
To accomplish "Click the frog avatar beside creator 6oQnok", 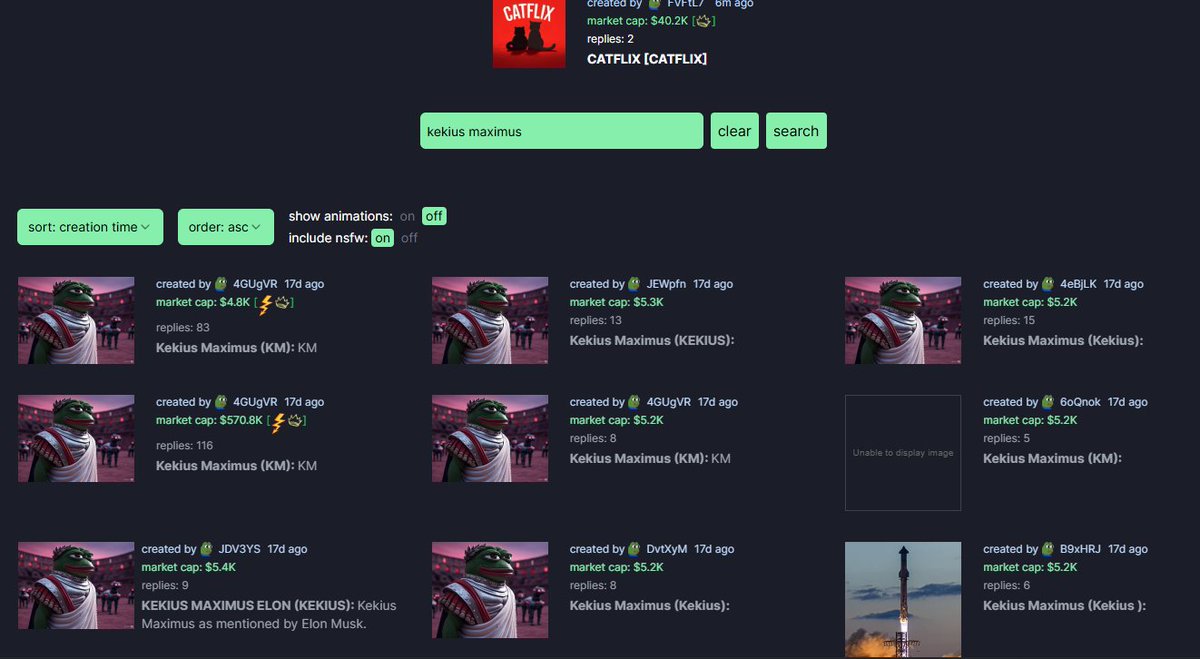I will (x=1048, y=402).
